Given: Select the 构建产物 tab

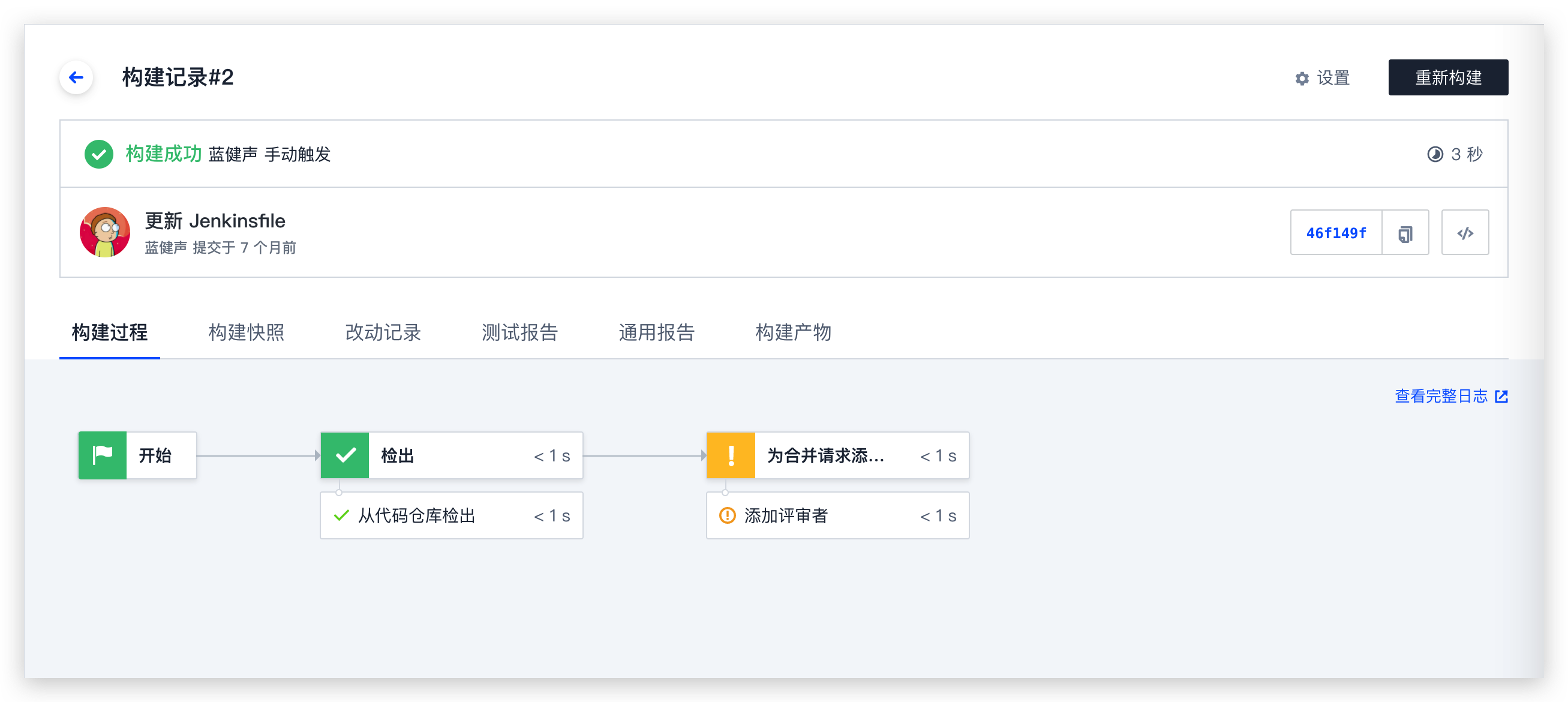Looking at the screenshot, I should click(793, 332).
